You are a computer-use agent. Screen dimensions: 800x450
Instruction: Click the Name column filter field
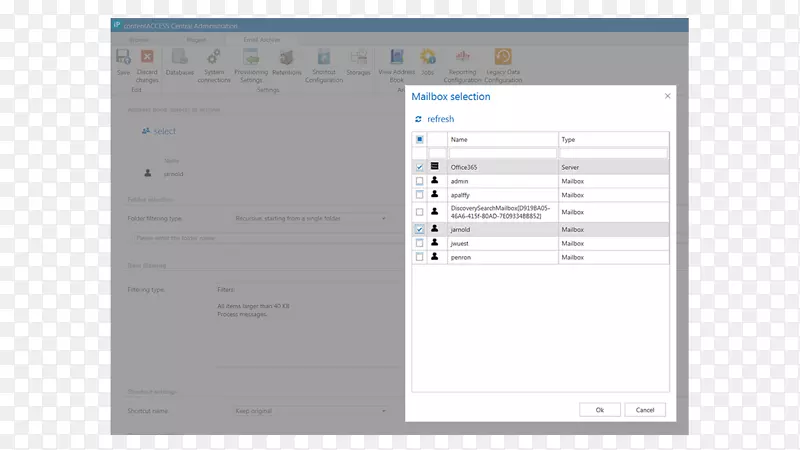coord(503,153)
